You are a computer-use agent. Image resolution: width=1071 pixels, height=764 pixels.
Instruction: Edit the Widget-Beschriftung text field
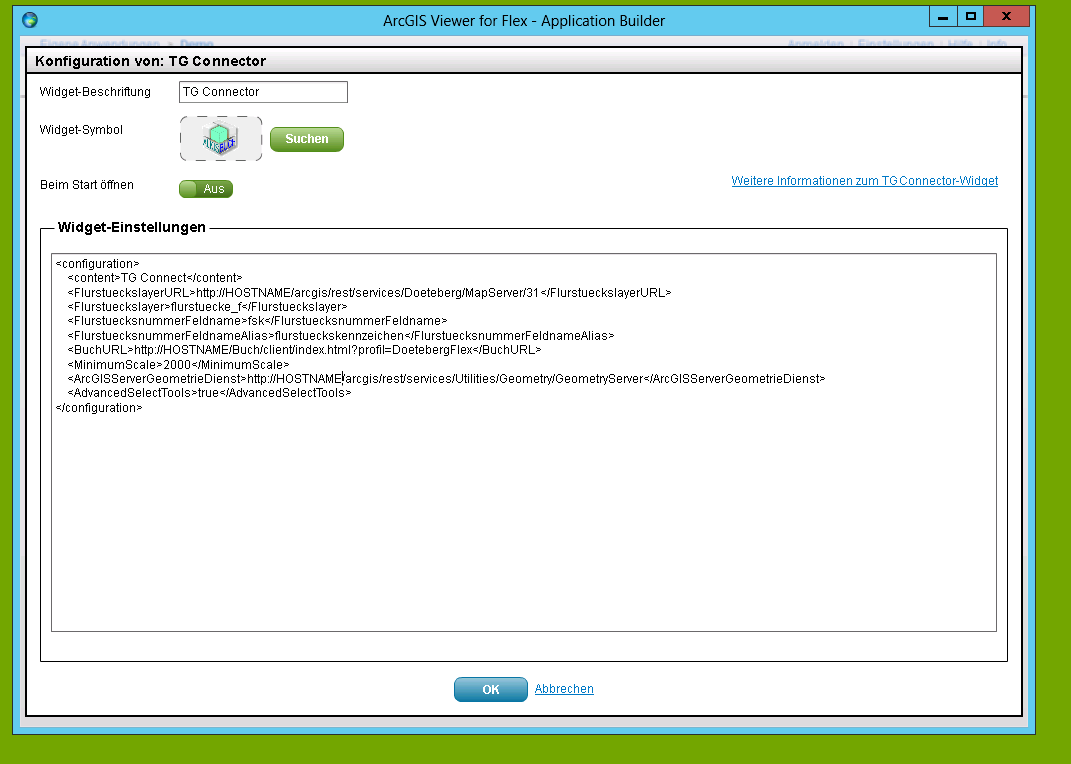[x=263, y=92]
